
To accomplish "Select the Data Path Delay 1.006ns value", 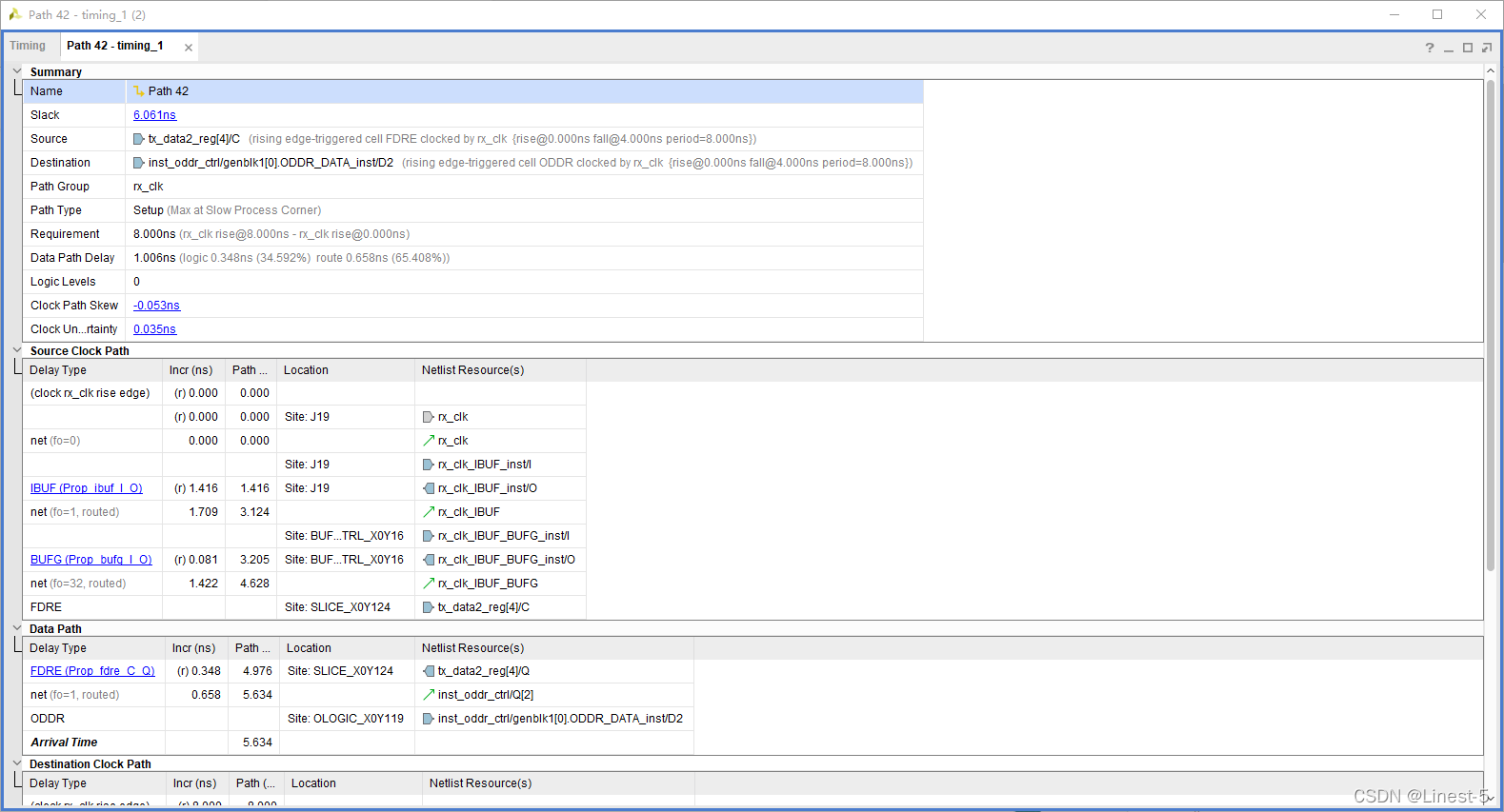I will coord(154,258).
